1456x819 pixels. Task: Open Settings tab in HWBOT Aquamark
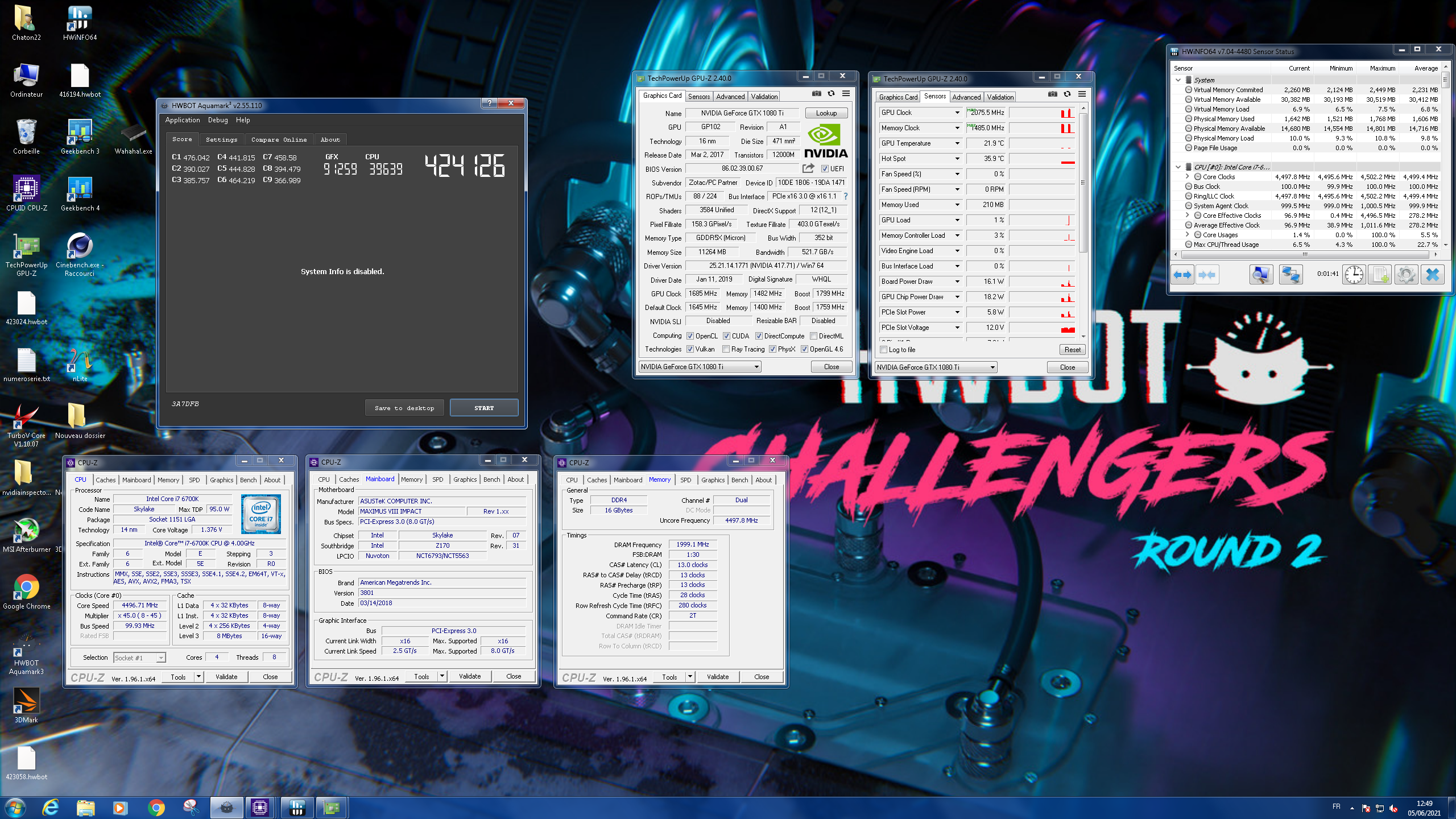click(x=221, y=139)
